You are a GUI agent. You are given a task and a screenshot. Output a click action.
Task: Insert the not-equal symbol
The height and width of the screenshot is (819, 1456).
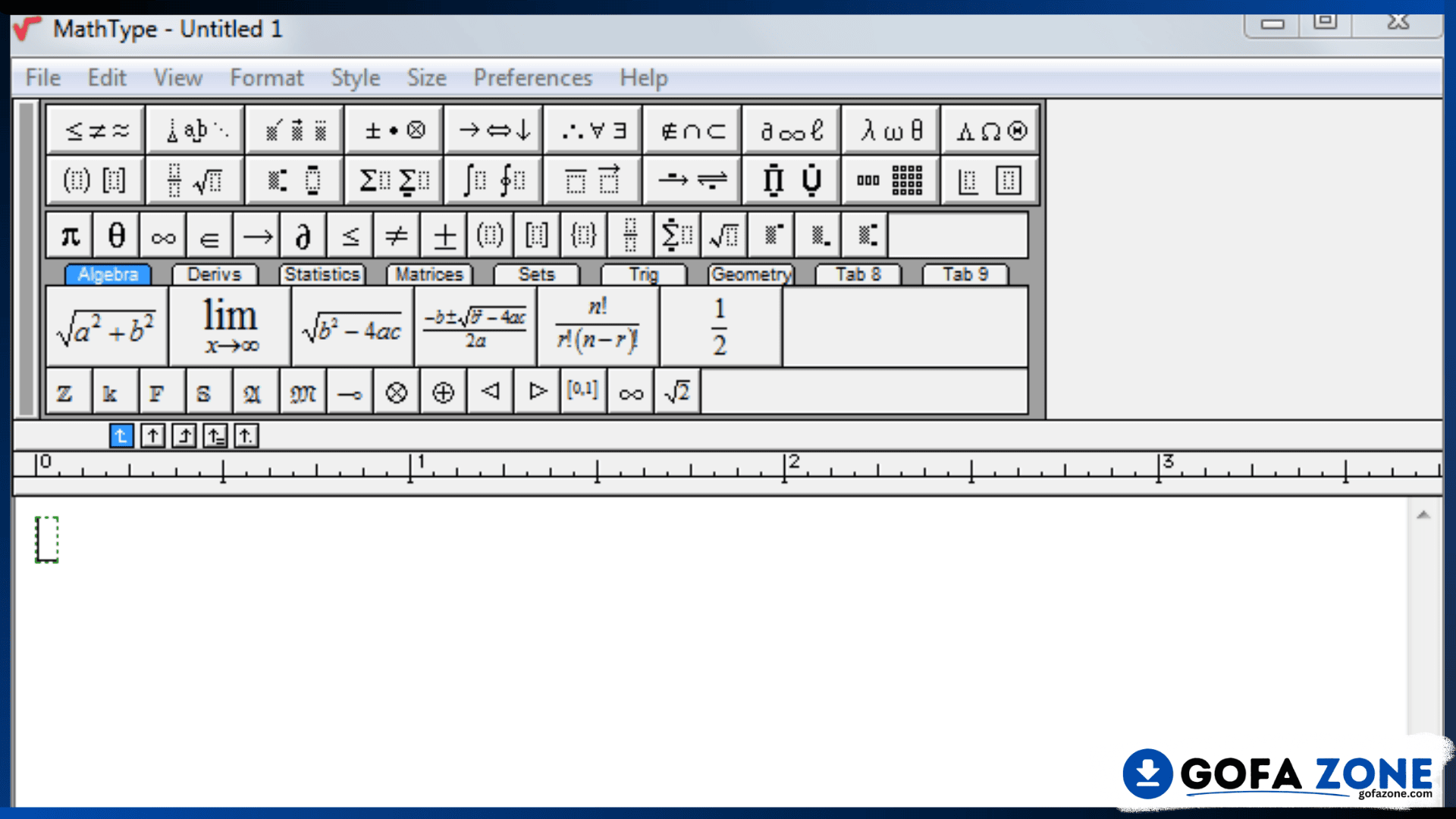pyautogui.click(x=397, y=236)
